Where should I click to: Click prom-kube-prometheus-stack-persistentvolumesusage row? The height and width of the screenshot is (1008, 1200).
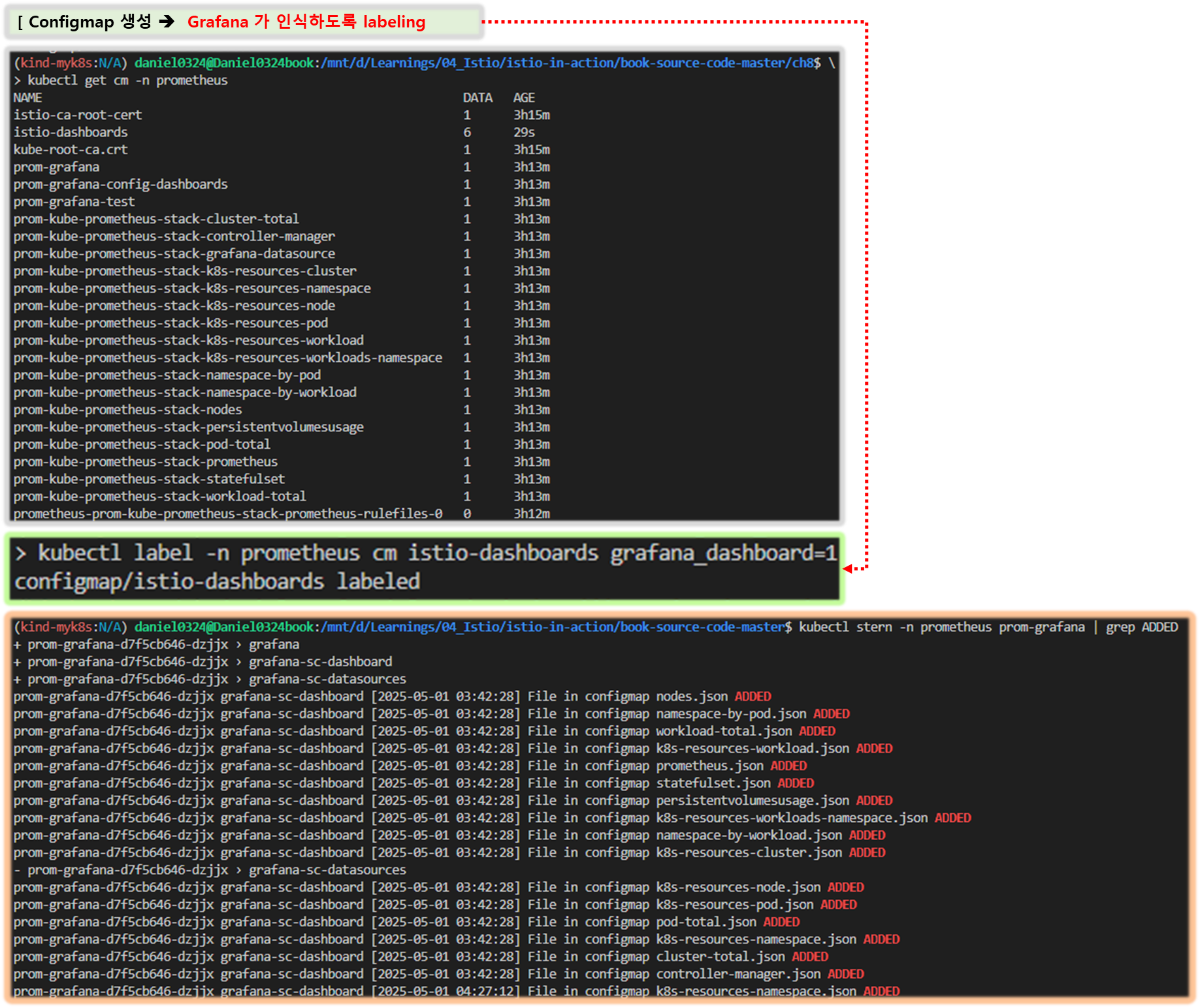(x=282, y=427)
